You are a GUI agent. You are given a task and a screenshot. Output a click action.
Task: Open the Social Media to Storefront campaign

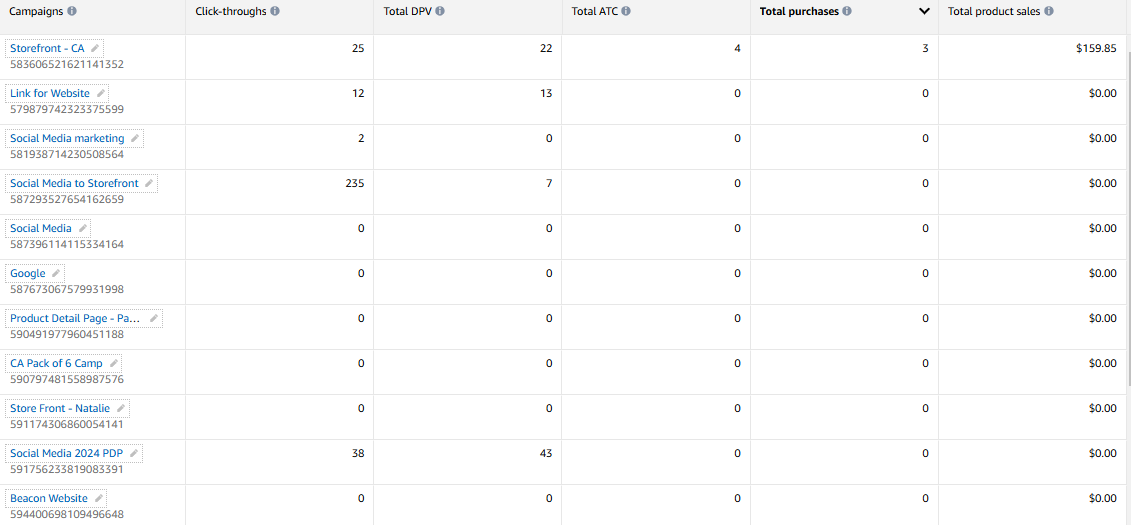[x=74, y=183]
